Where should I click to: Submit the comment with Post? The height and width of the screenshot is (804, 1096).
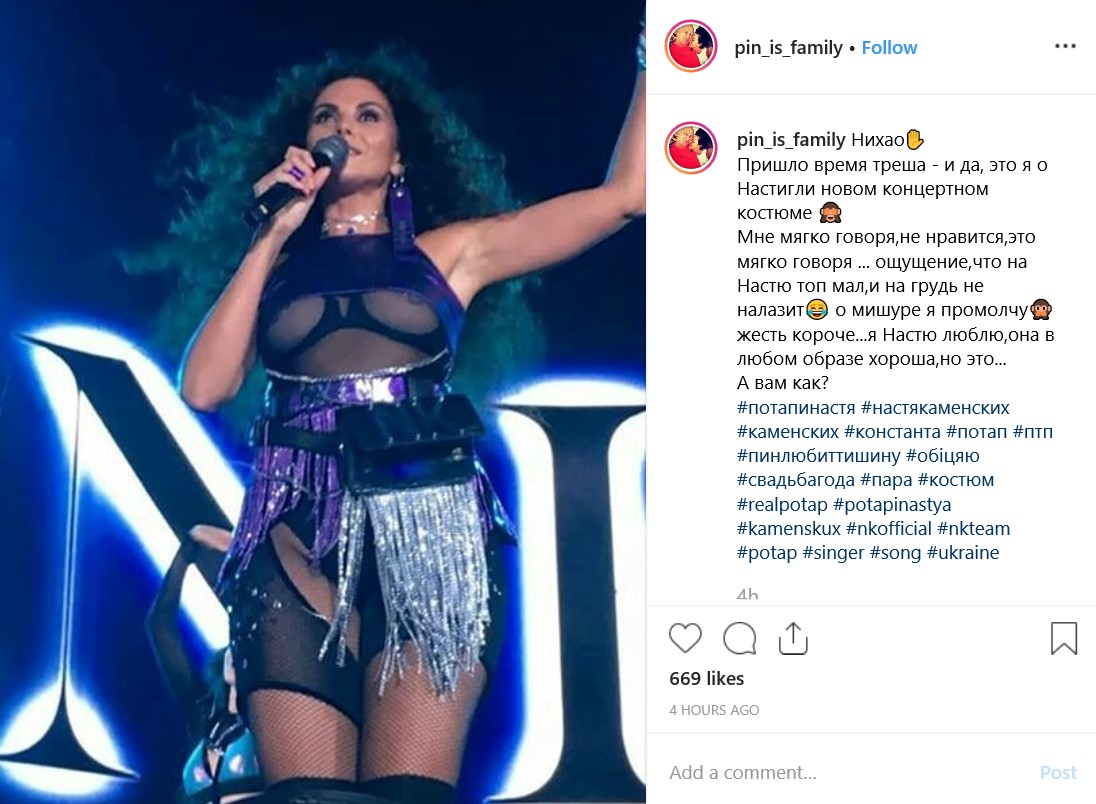[x=1058, y=772]
